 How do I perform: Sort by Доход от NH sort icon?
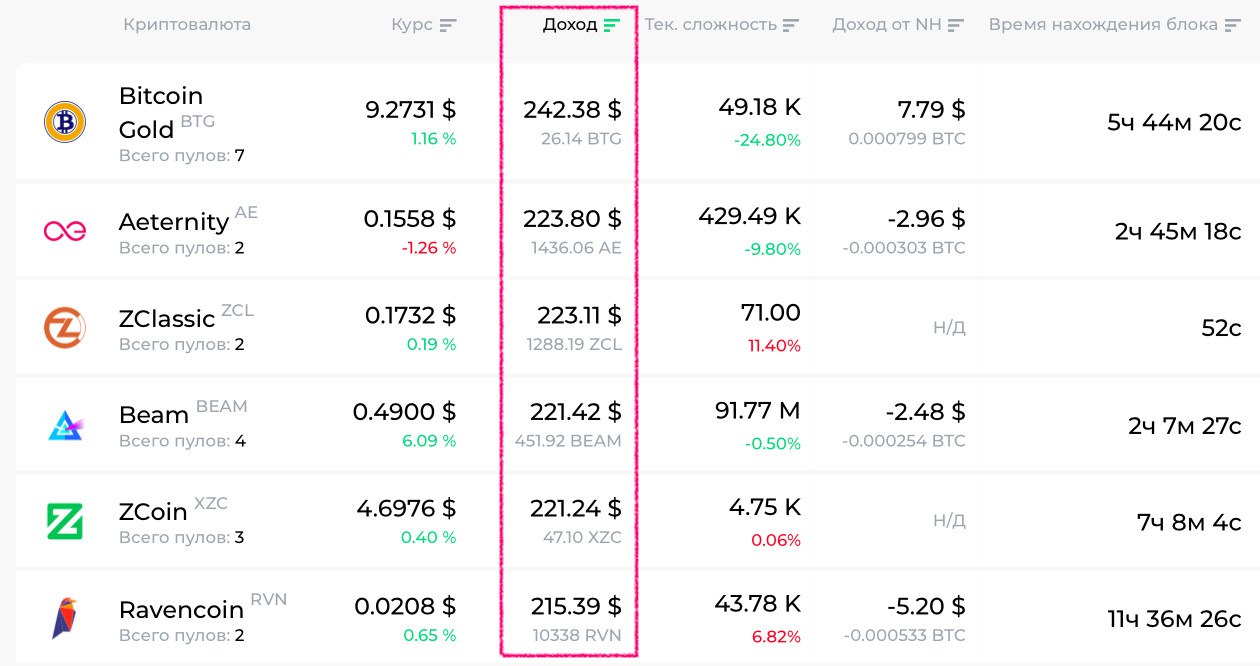click(x=956, y=25)
